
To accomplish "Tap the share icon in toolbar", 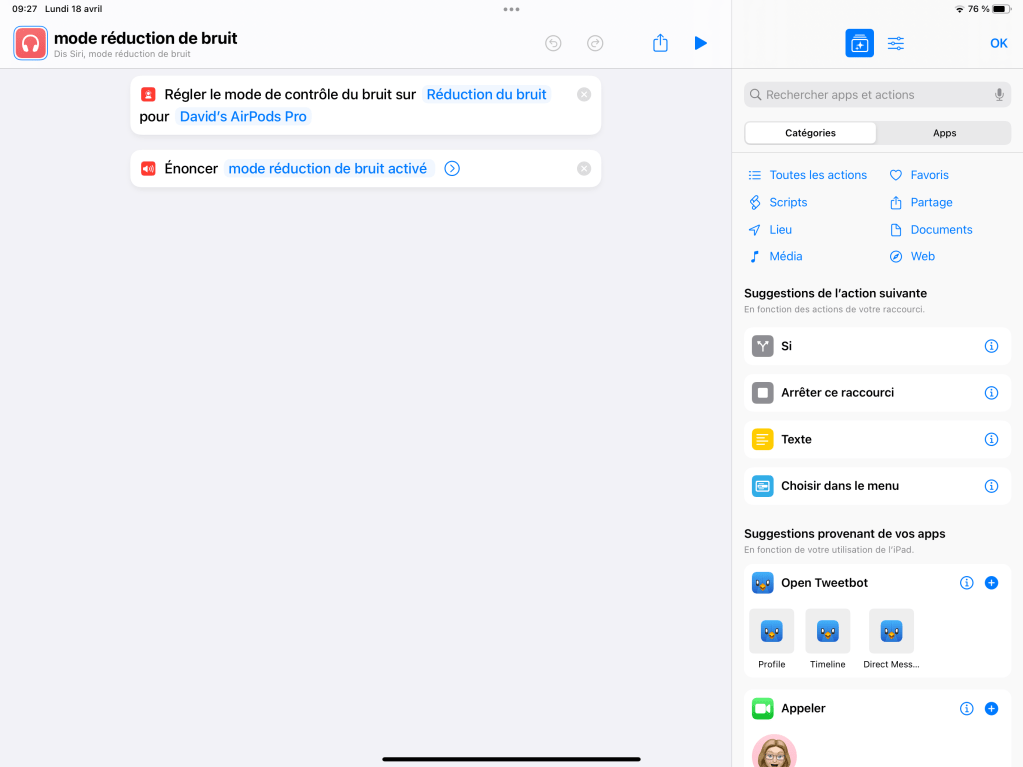I will click(x=659, y=43).
